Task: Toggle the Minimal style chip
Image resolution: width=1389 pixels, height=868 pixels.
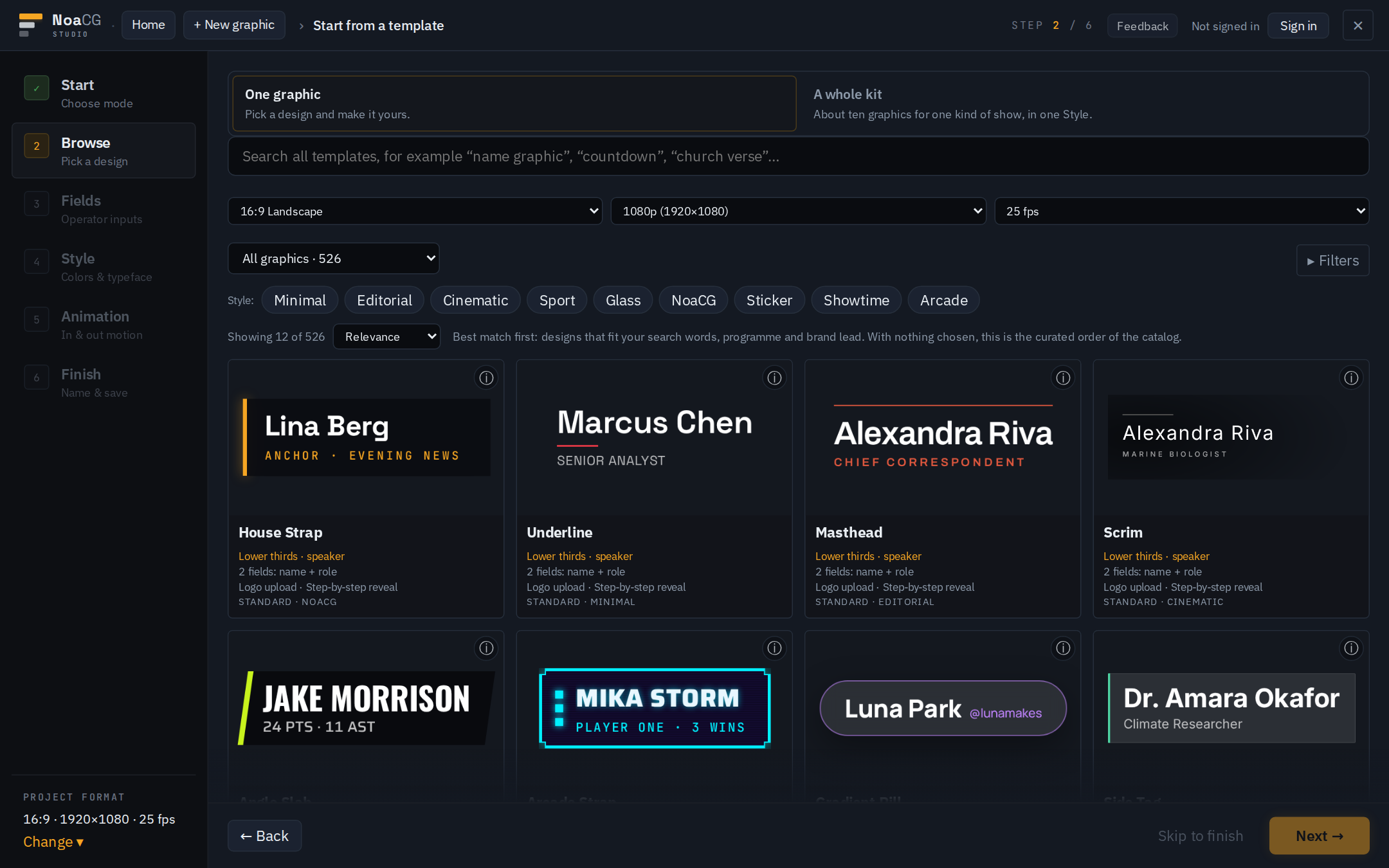Action: pos(300,300)
